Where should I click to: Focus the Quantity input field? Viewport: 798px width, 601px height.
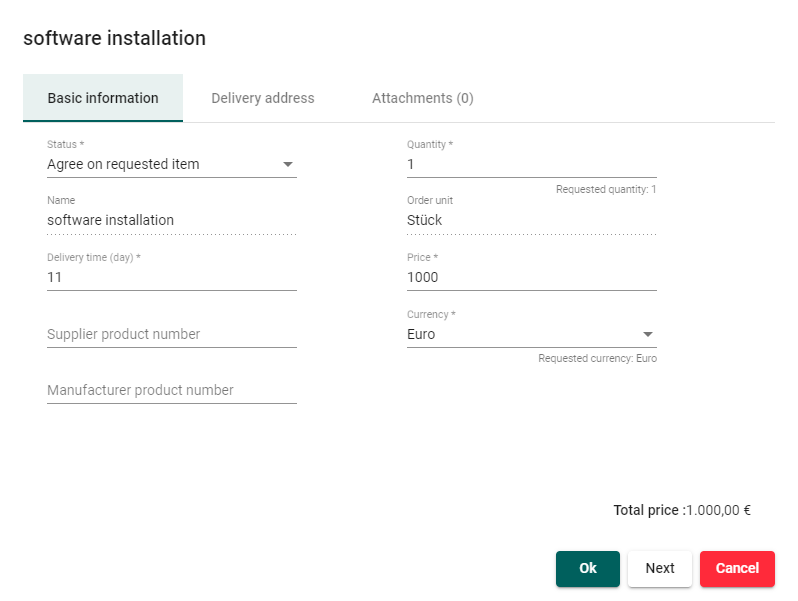[531, 165]
